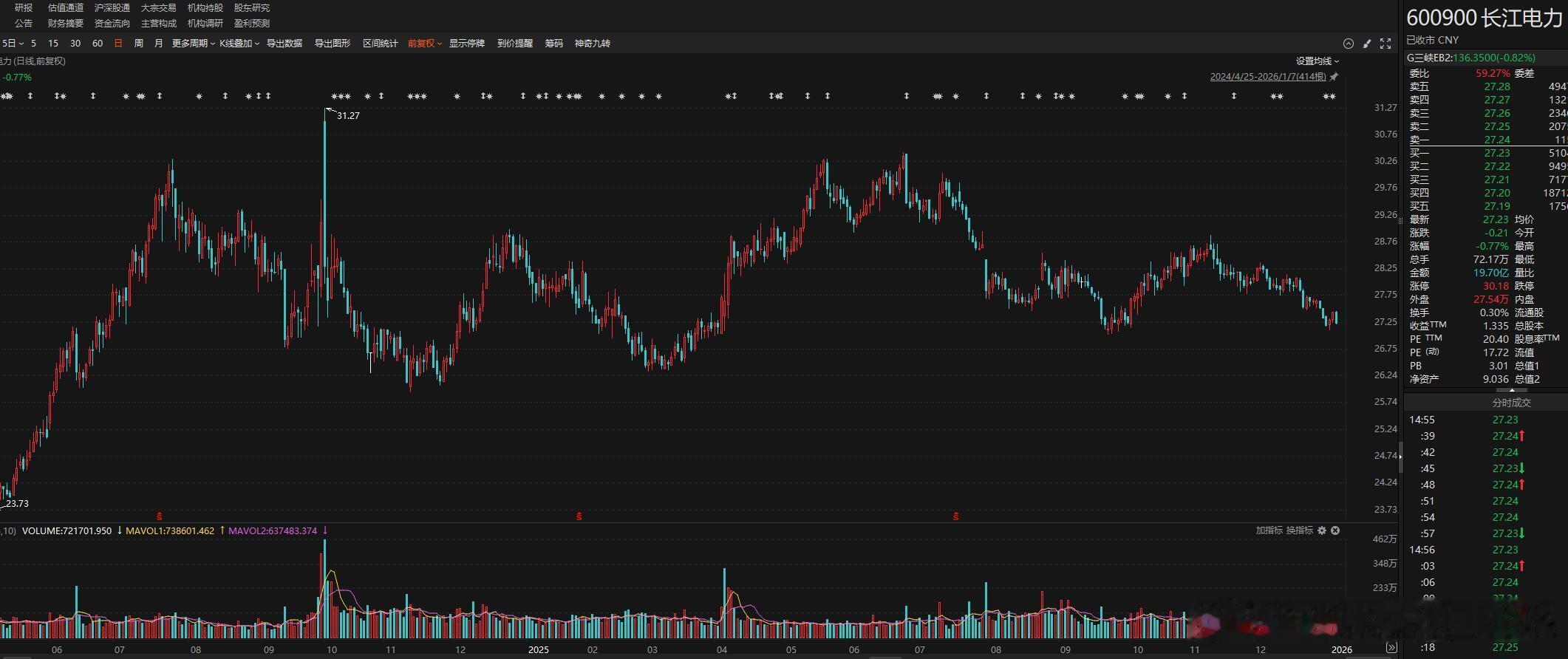
Task: Close the volume indicator panel
Action: [1335, 530]
